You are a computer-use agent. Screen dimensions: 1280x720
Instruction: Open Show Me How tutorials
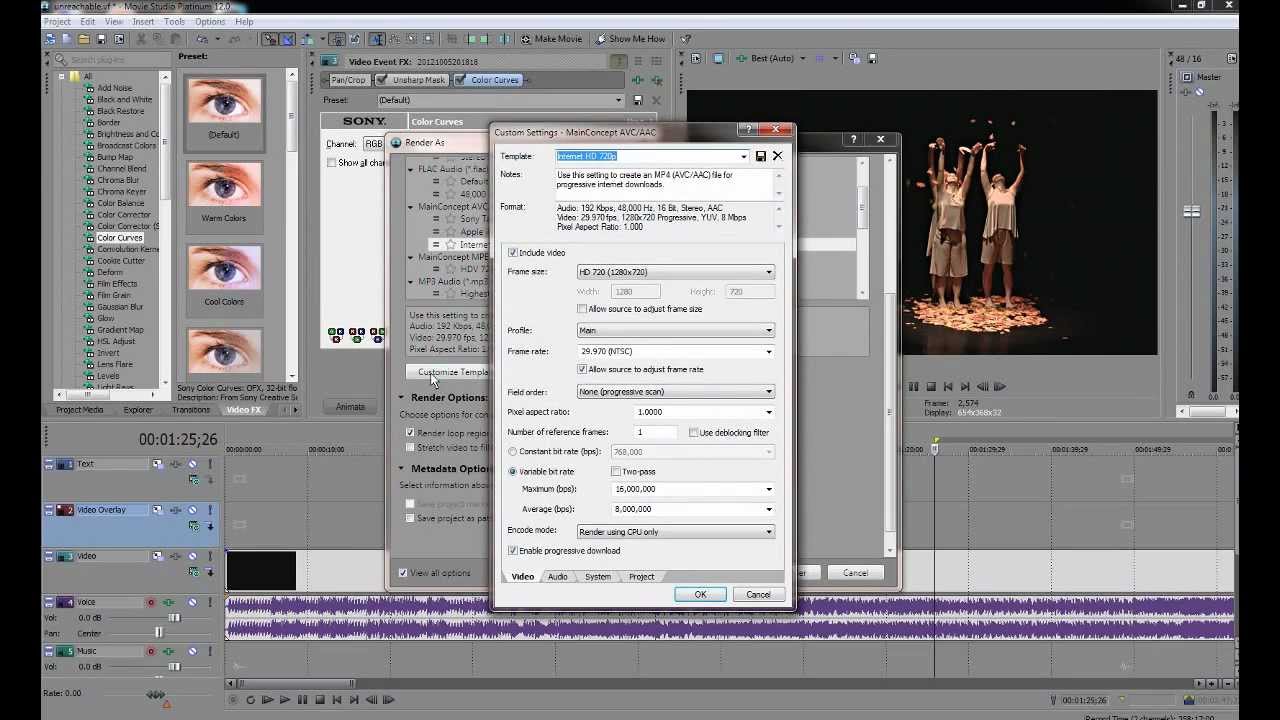[x=630, y=39]
